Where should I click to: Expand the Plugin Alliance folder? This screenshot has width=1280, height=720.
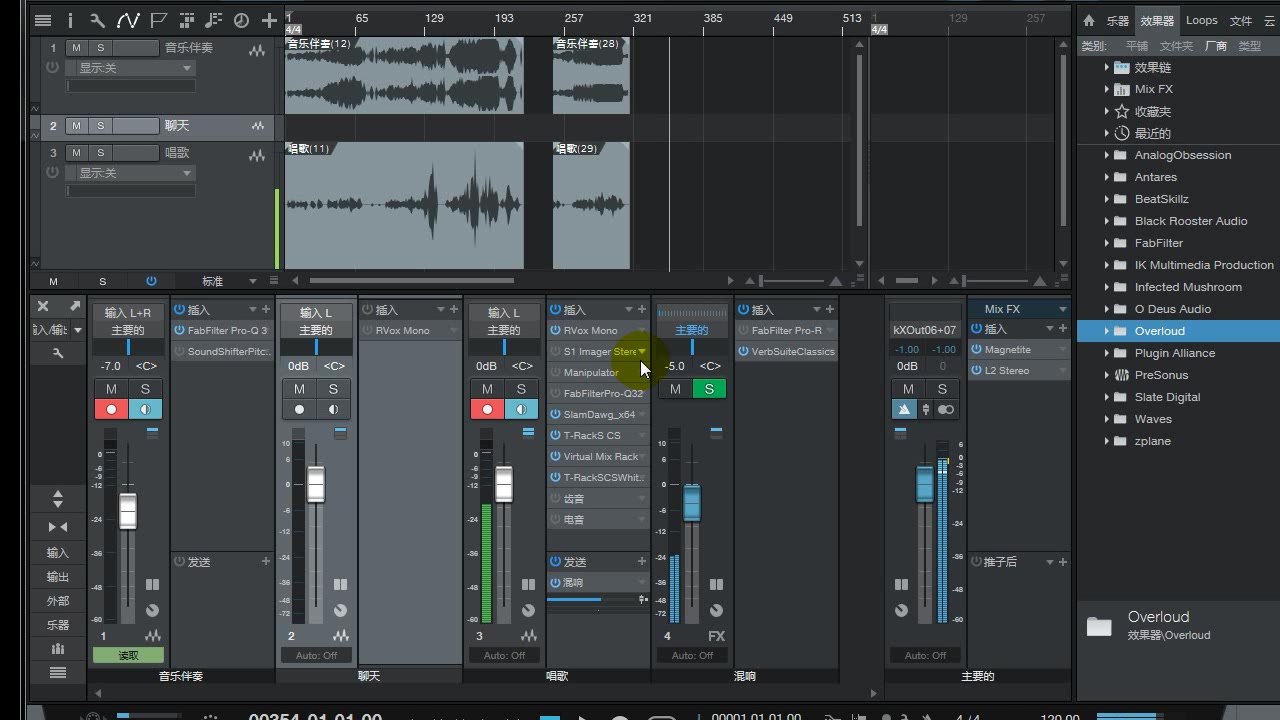[x=1106, y=353]
